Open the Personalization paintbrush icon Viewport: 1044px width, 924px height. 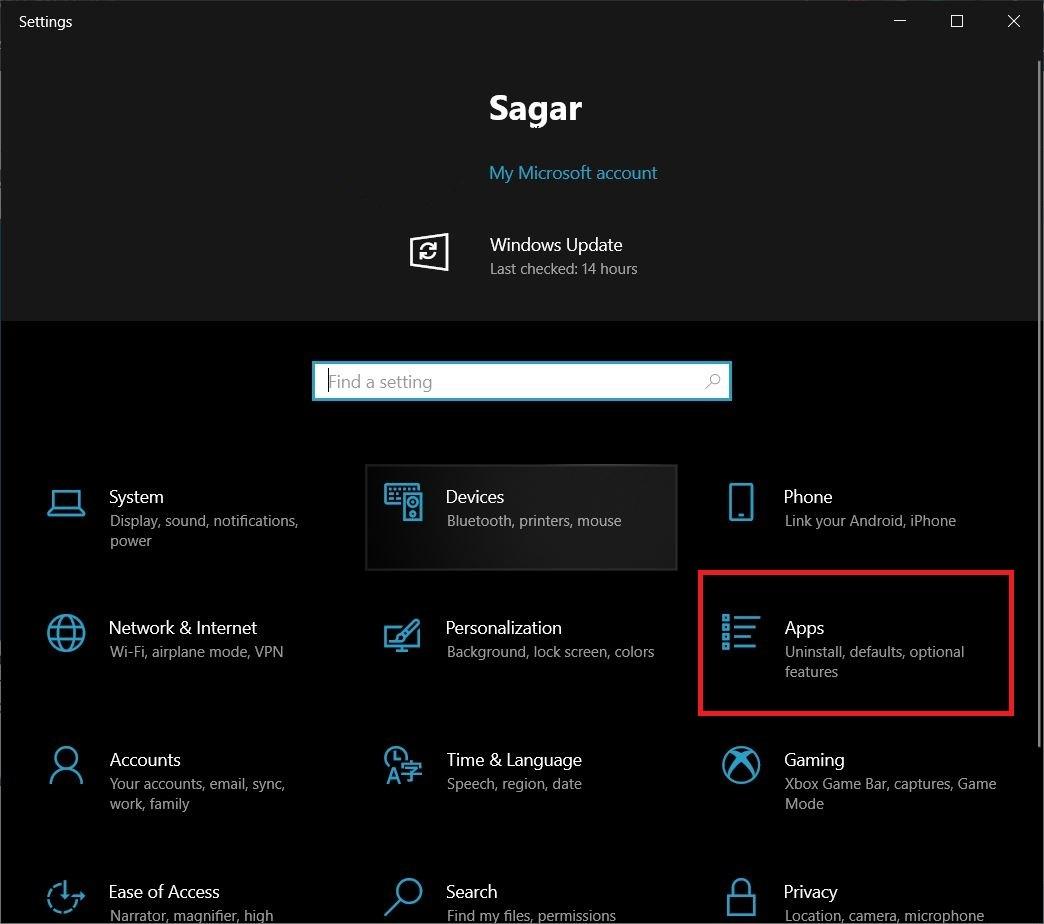(403, 634)
